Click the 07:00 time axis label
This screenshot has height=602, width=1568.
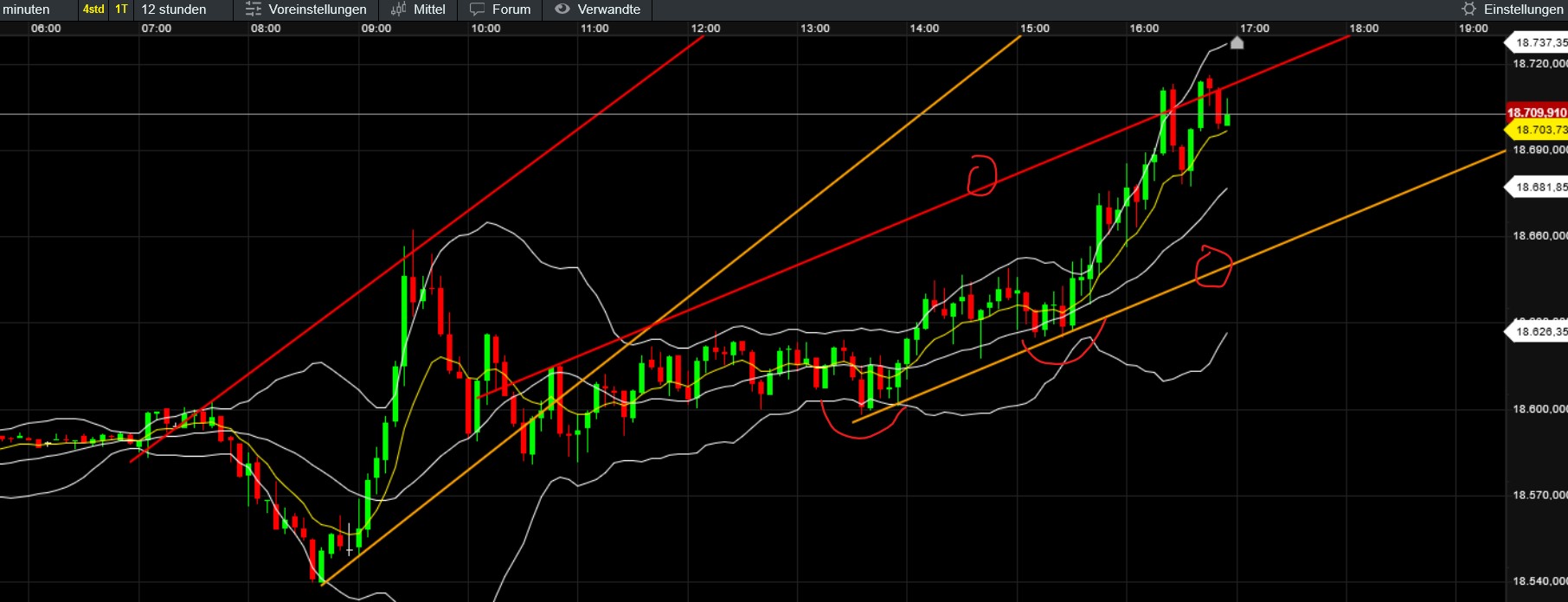pos(157,29)
